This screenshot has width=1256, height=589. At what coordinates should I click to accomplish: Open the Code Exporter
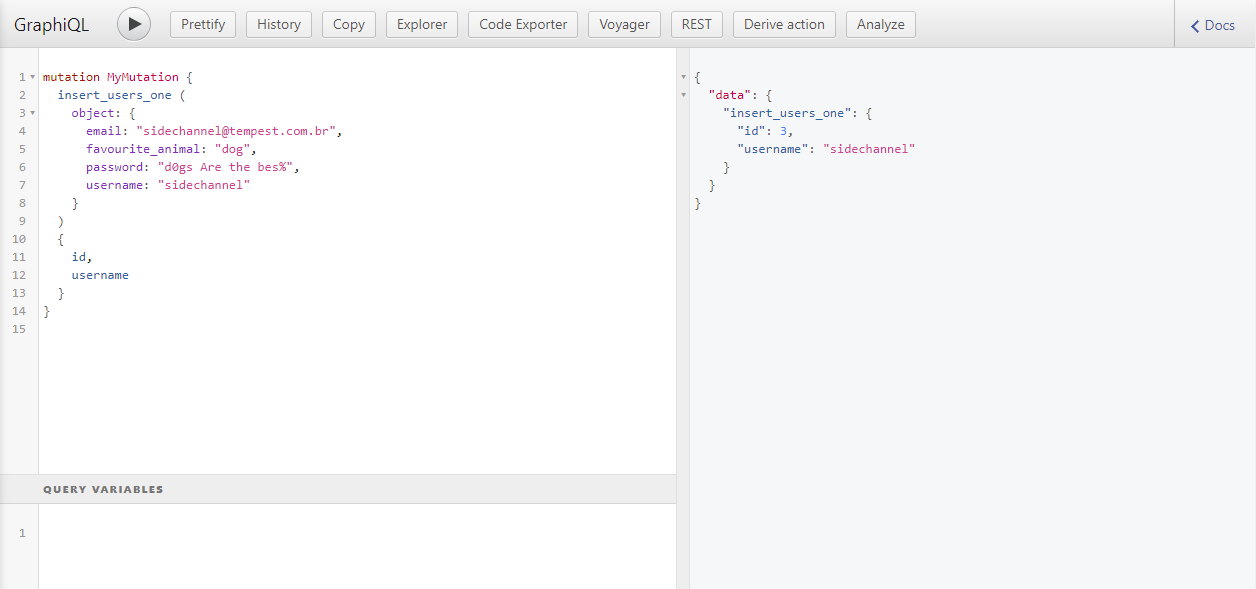click(522, 24)
